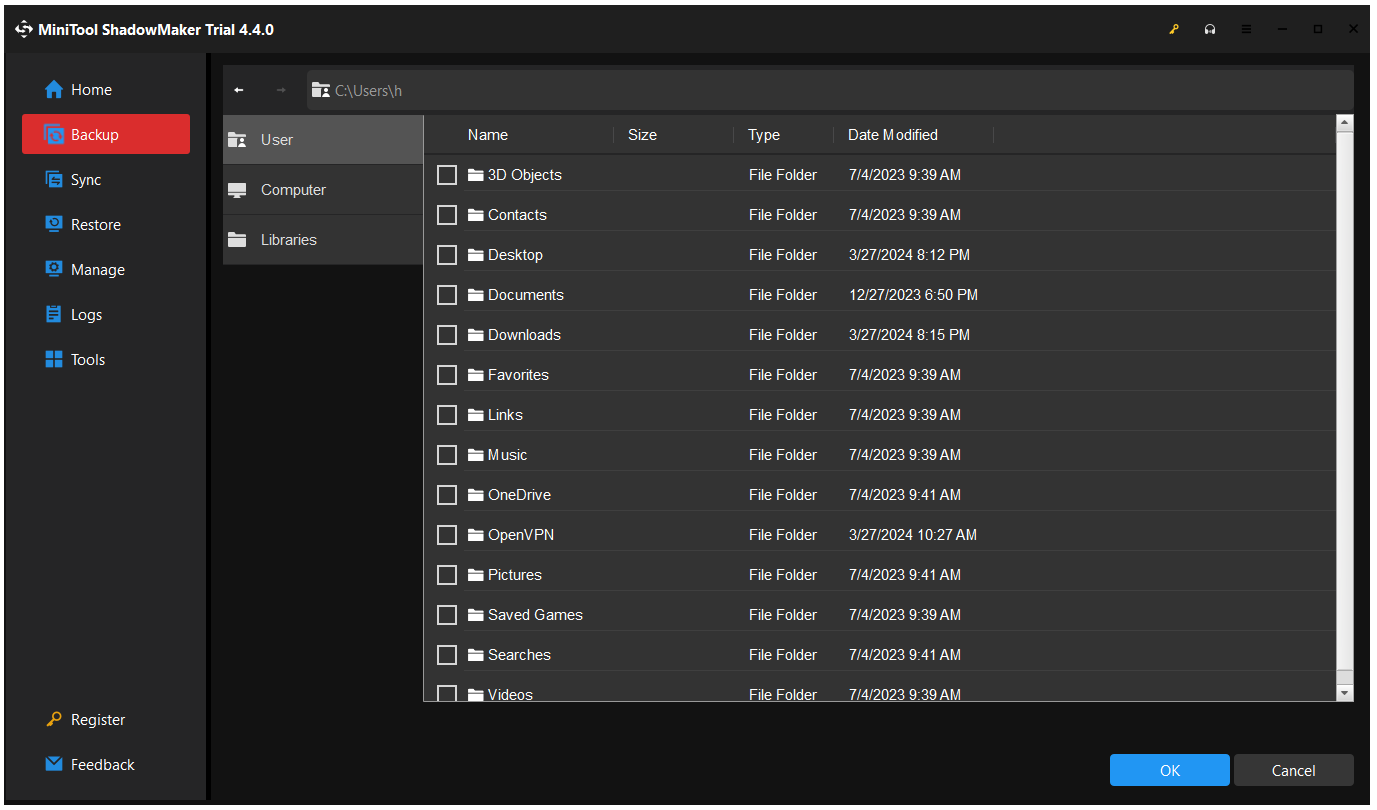Screen dimensions: 1377x810
Task: Click the scrollbar down arrow
Action: [x=1344, y=692]
